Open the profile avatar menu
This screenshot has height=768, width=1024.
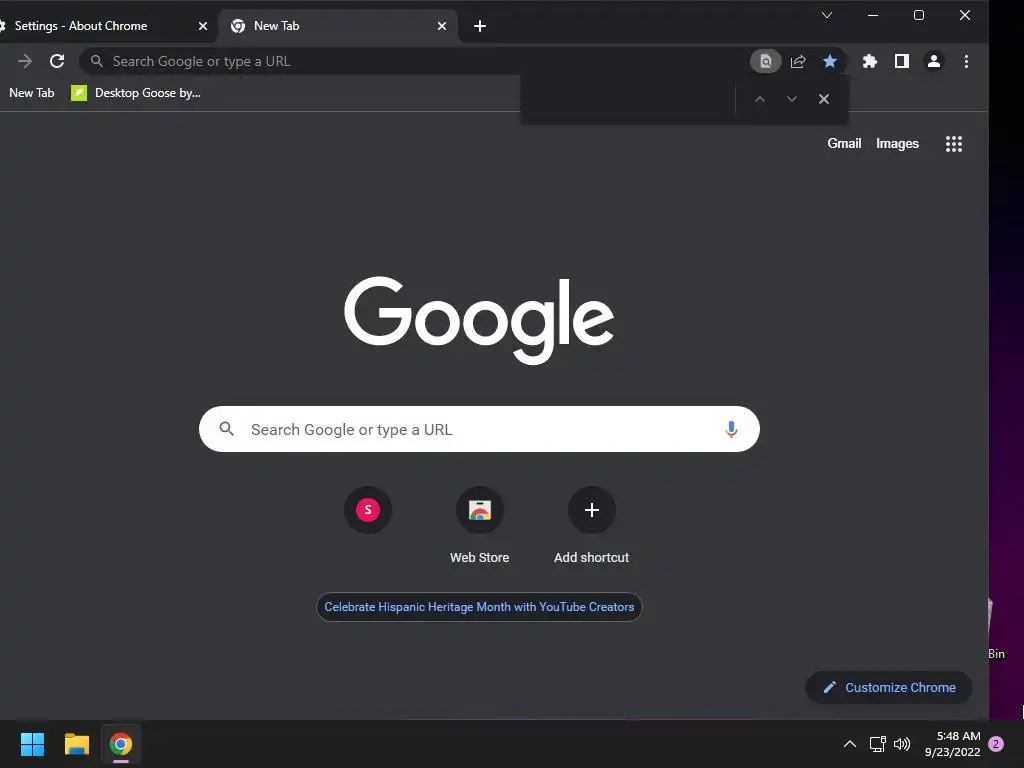coord(933,61)
